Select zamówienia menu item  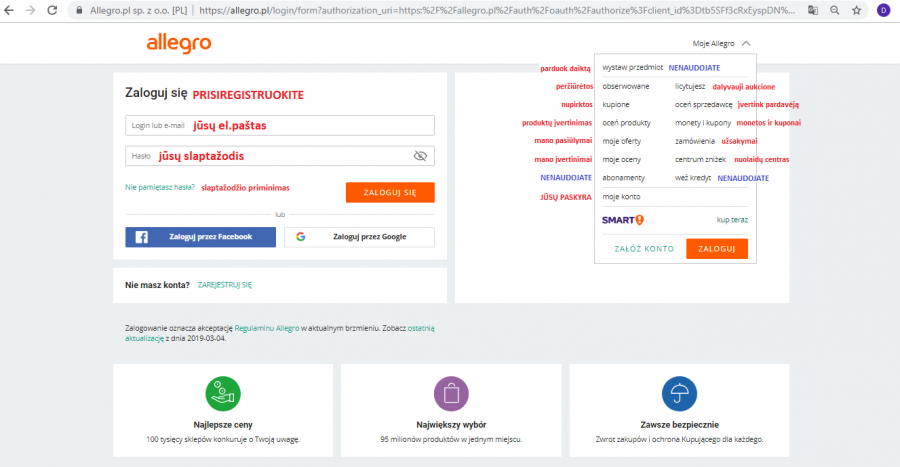(695, 141)
